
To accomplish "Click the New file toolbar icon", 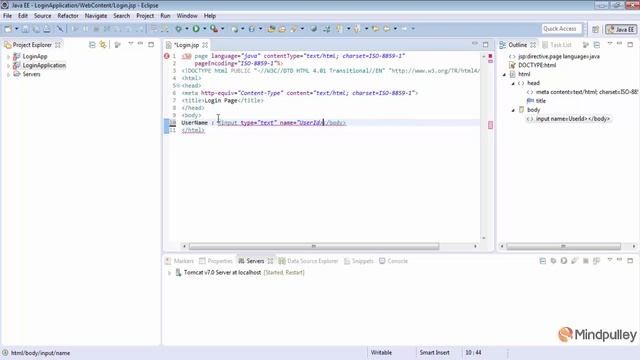I will click(8, 29).
